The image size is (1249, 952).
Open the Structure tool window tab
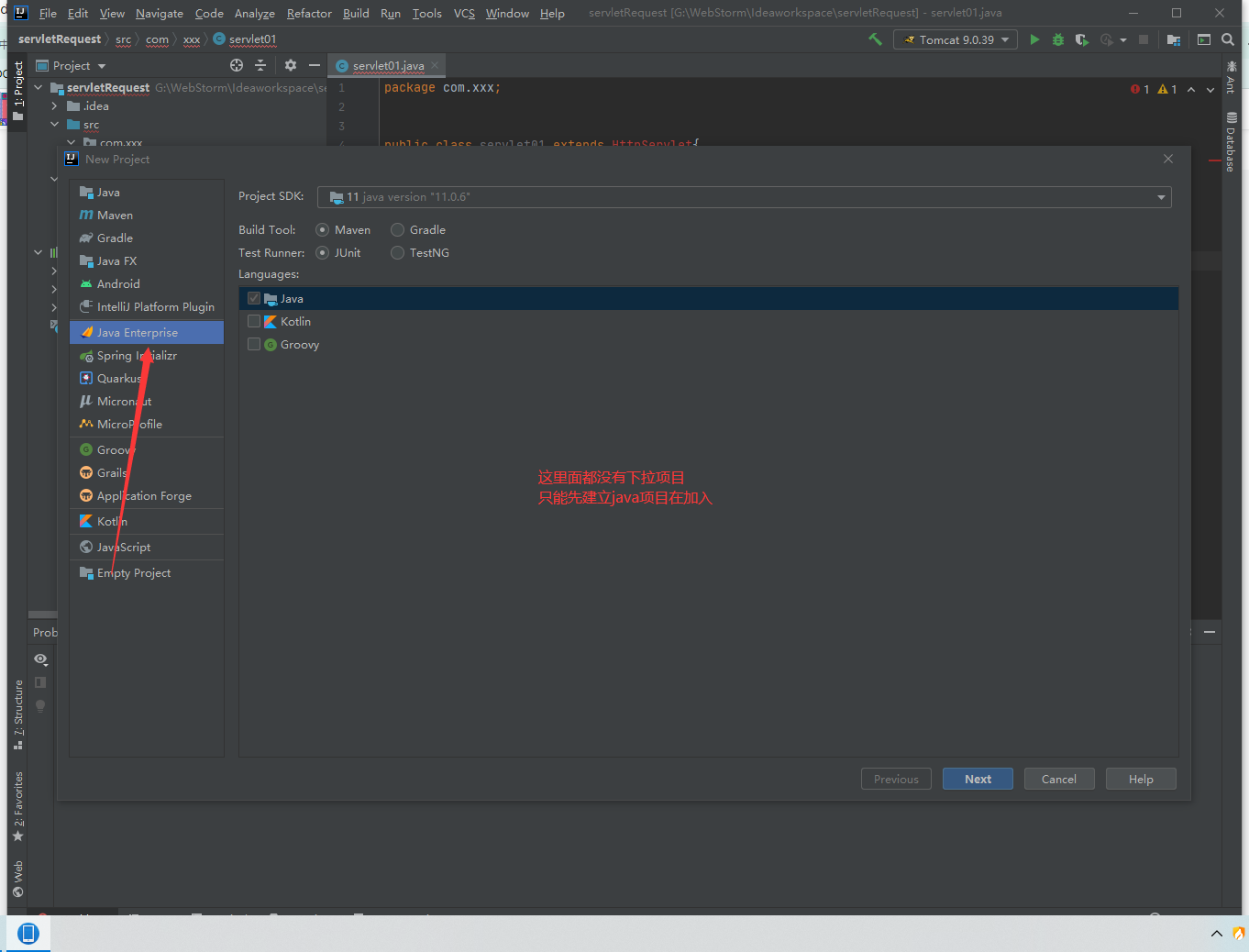click(x=18, y=715)
